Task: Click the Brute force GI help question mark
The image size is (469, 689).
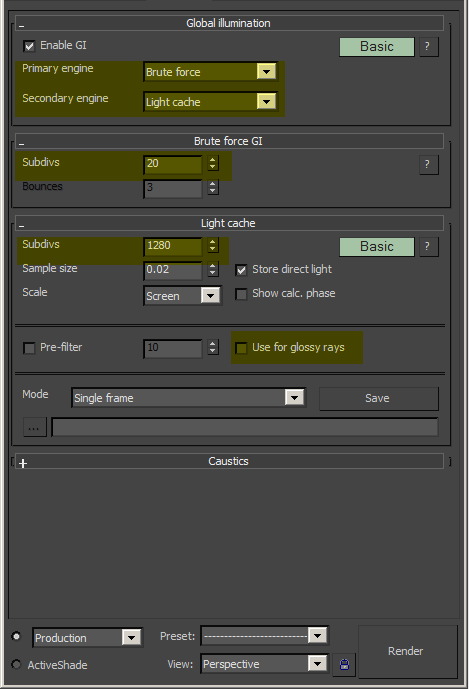Action: tap(429, 165)
